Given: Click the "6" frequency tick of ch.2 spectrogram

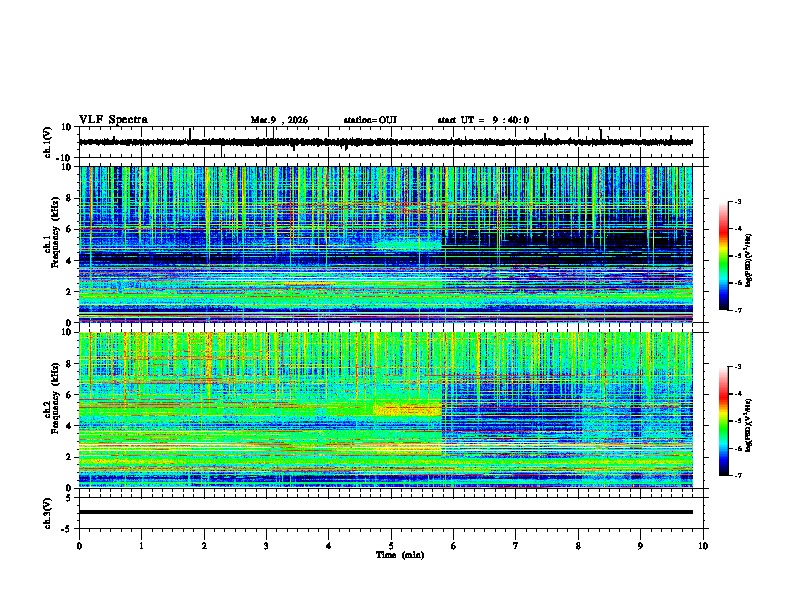Looking at the screenshot, I should point(69,394).
